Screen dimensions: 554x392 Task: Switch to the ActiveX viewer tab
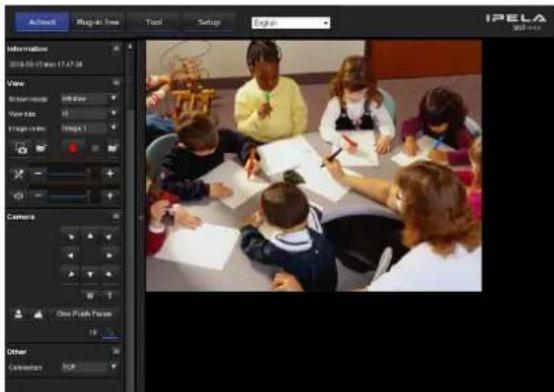pyautogui.click(x=42, y=22)
